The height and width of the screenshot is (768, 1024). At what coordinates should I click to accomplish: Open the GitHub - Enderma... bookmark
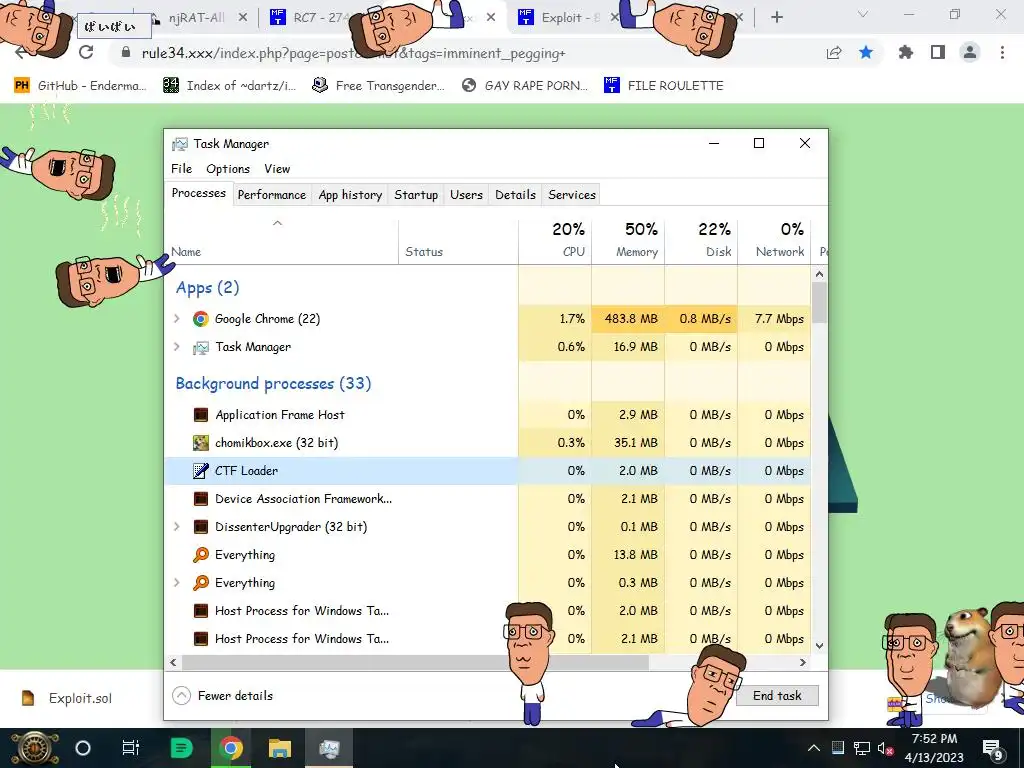point(80,86)
